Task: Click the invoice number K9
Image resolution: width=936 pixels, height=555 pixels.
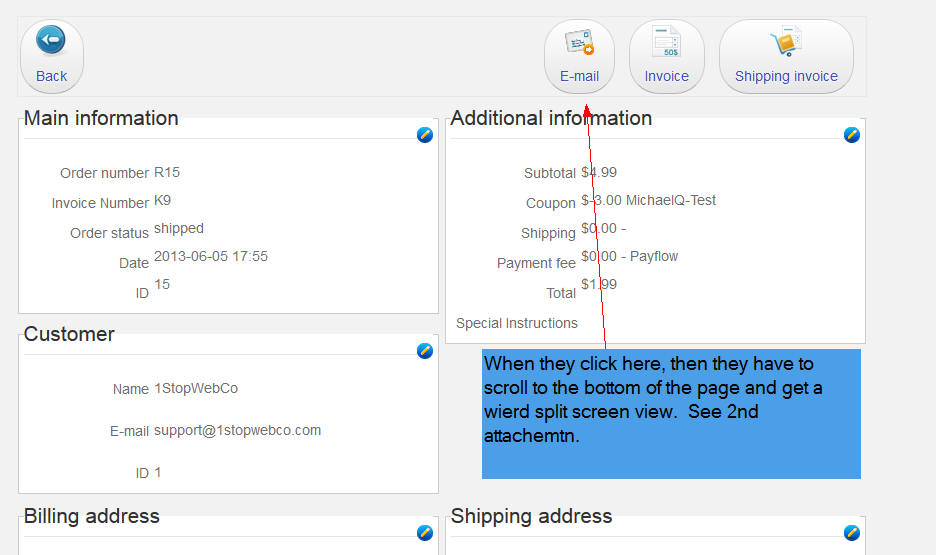Action: [163, 201]
